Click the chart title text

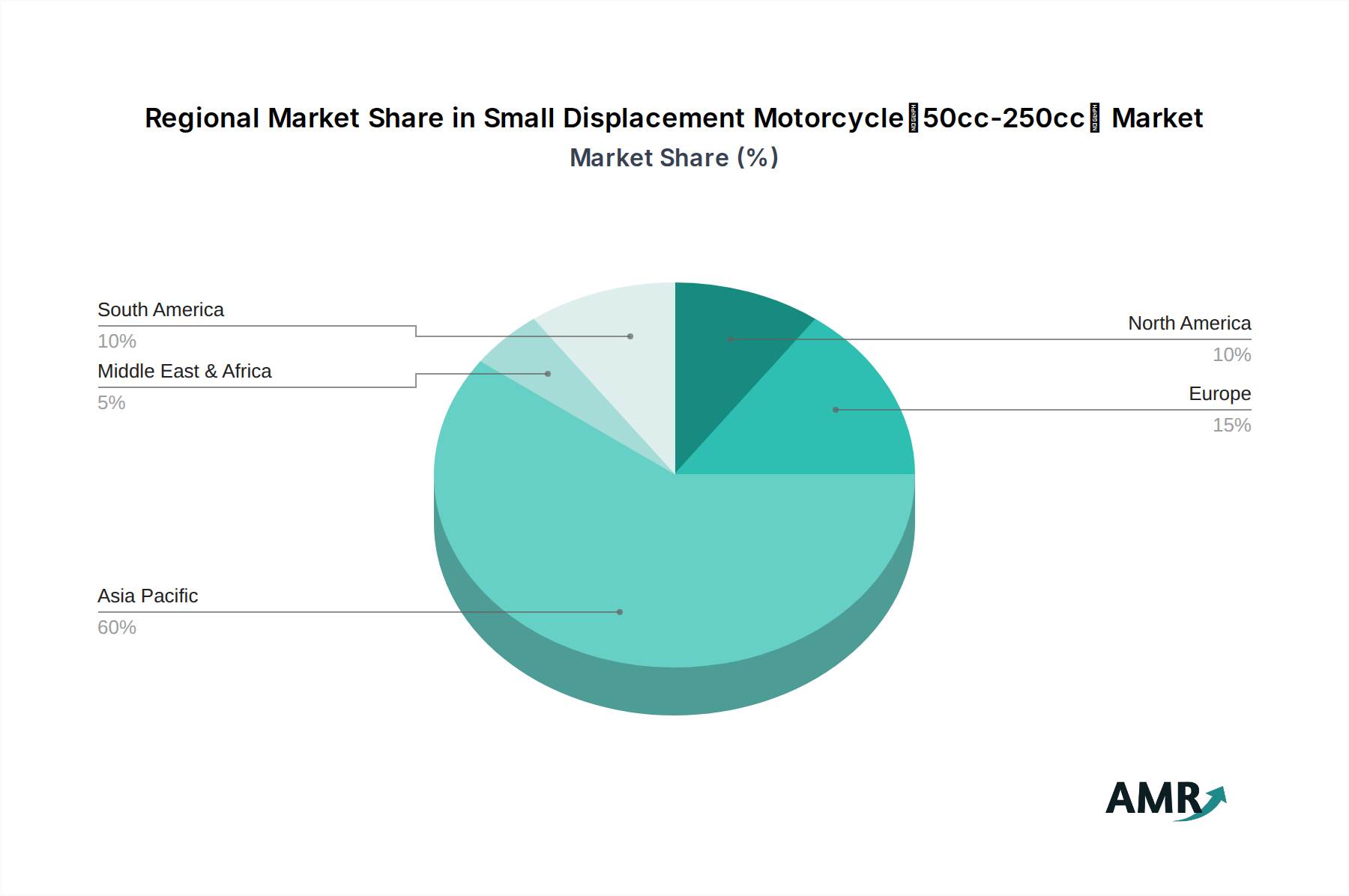click(x=673, y=118)
